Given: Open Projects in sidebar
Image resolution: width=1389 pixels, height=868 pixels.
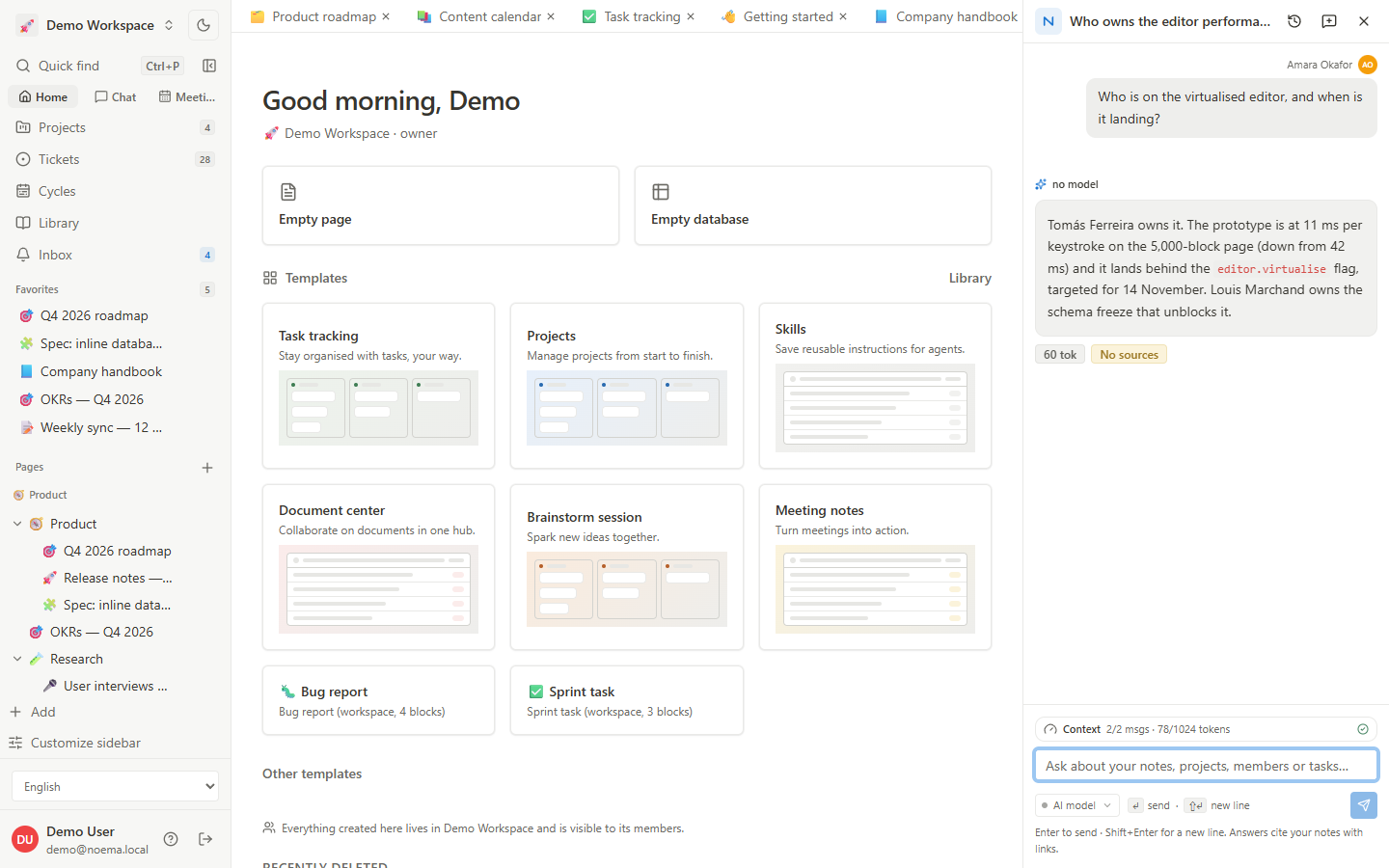Looking at the screenshot, I should [116, 127].
